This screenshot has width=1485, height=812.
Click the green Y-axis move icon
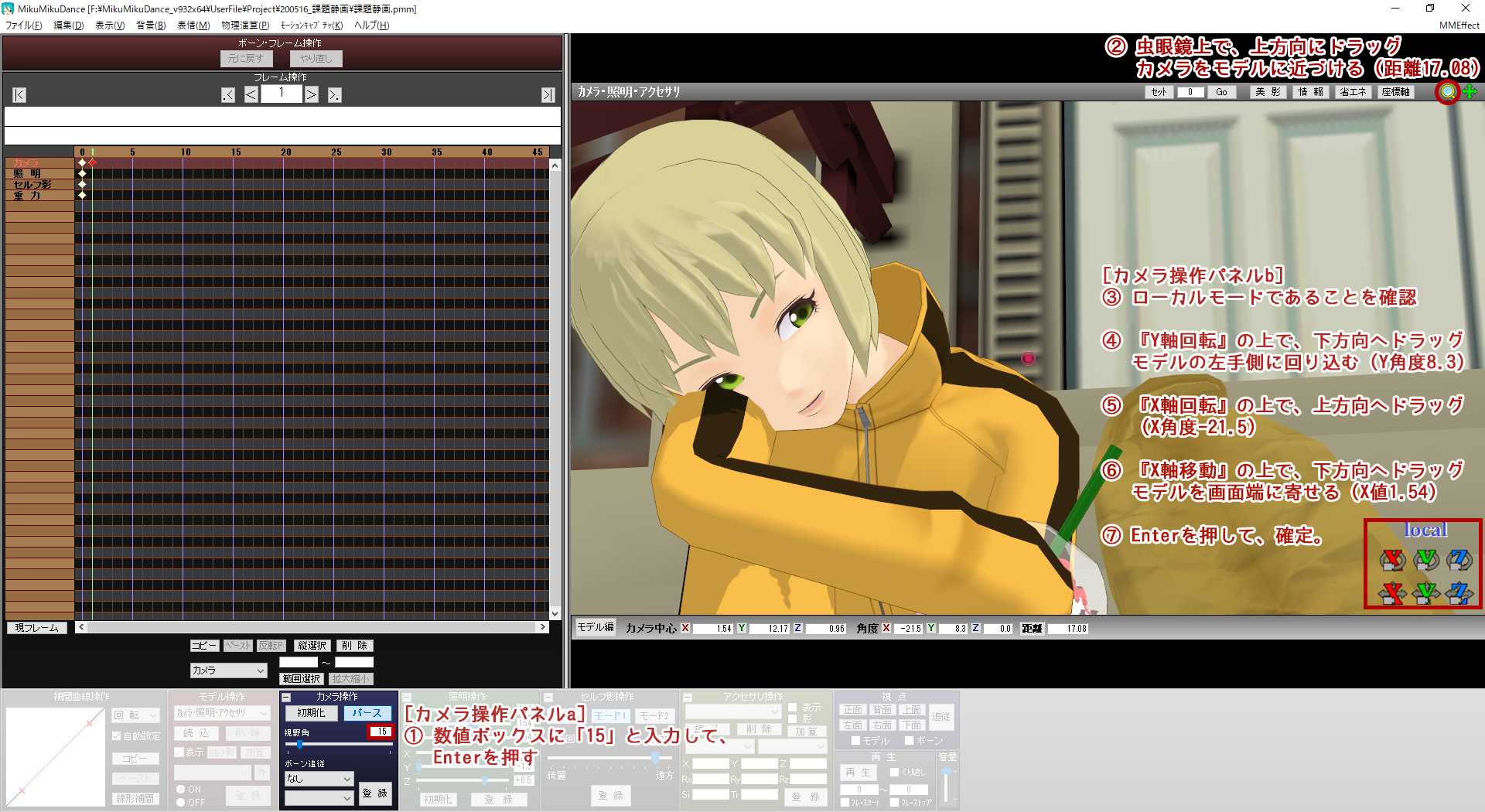[1426, 593]
